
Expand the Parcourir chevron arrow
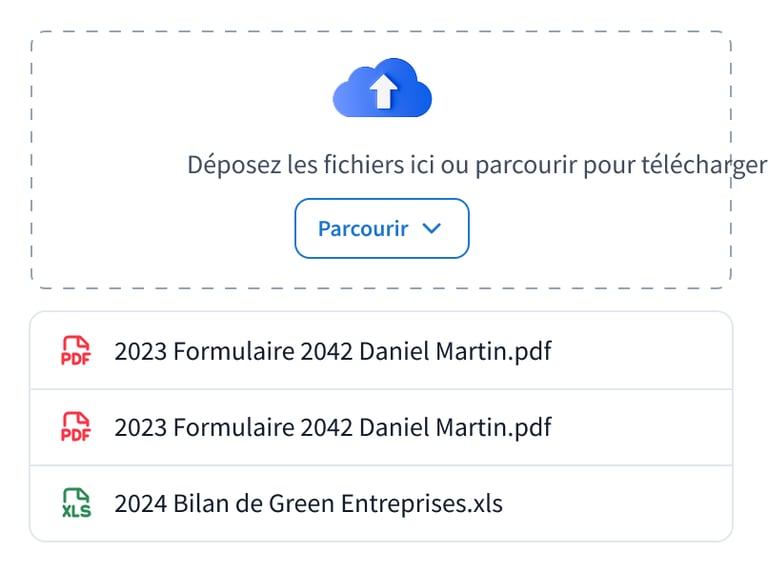(432, 228)
